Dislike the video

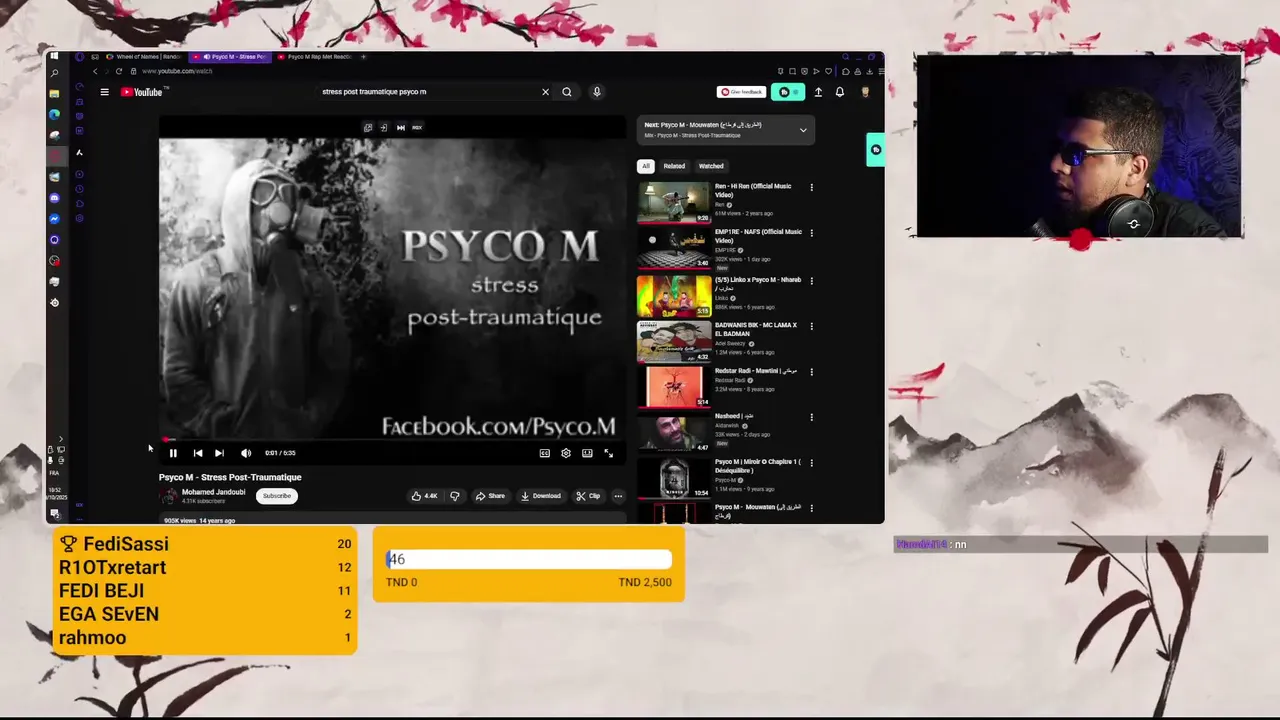pyautogui.click(x=455, y=496)
